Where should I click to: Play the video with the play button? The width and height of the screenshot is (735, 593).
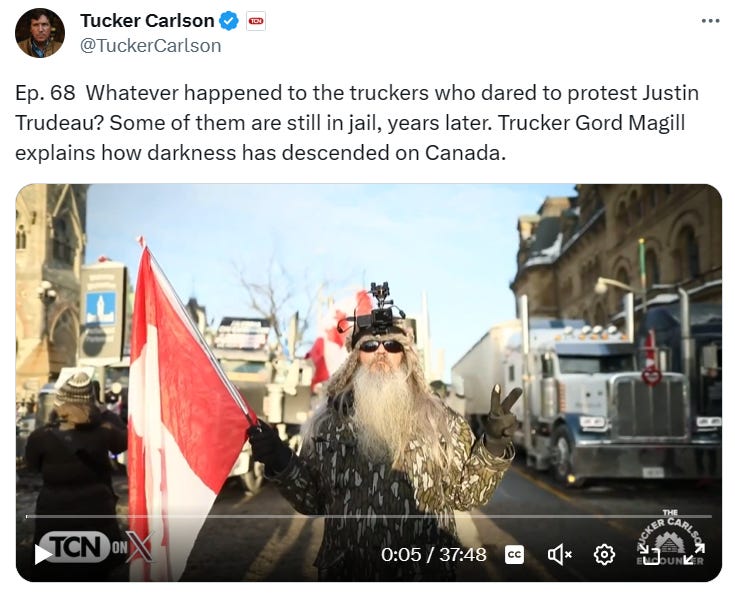click(x=43, y=555)
